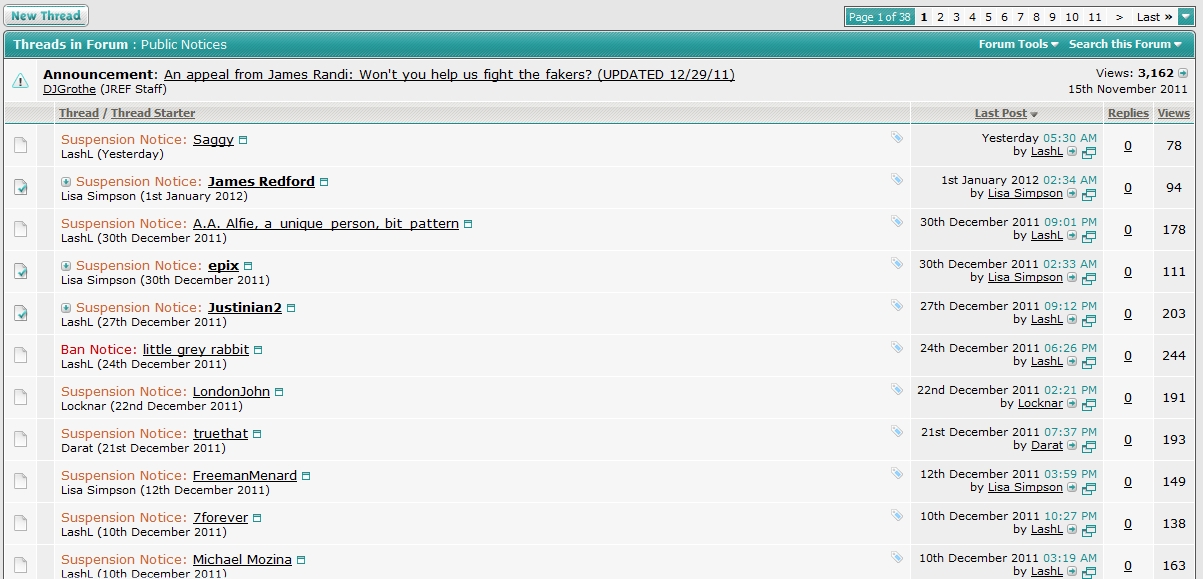
Task: Sort by the Last Post column header
Action: tap(1000, 113)
